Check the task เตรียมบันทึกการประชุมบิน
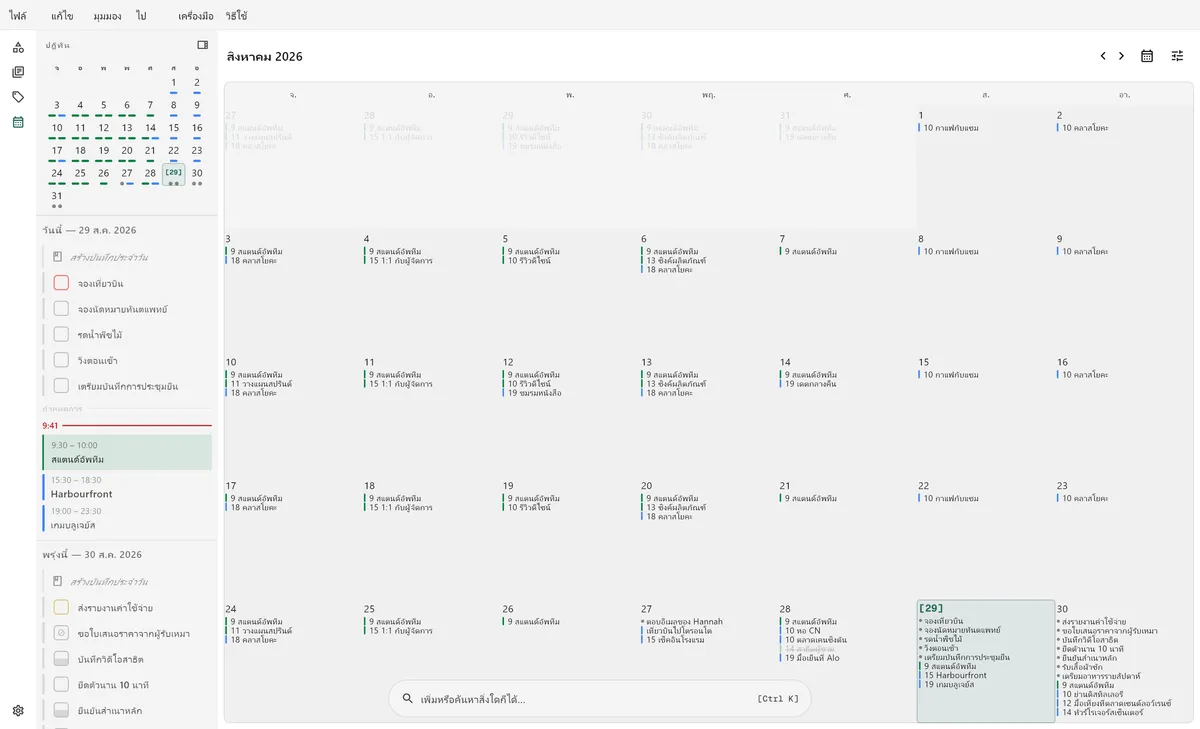1200x729 pixels. tap(61, 386)
